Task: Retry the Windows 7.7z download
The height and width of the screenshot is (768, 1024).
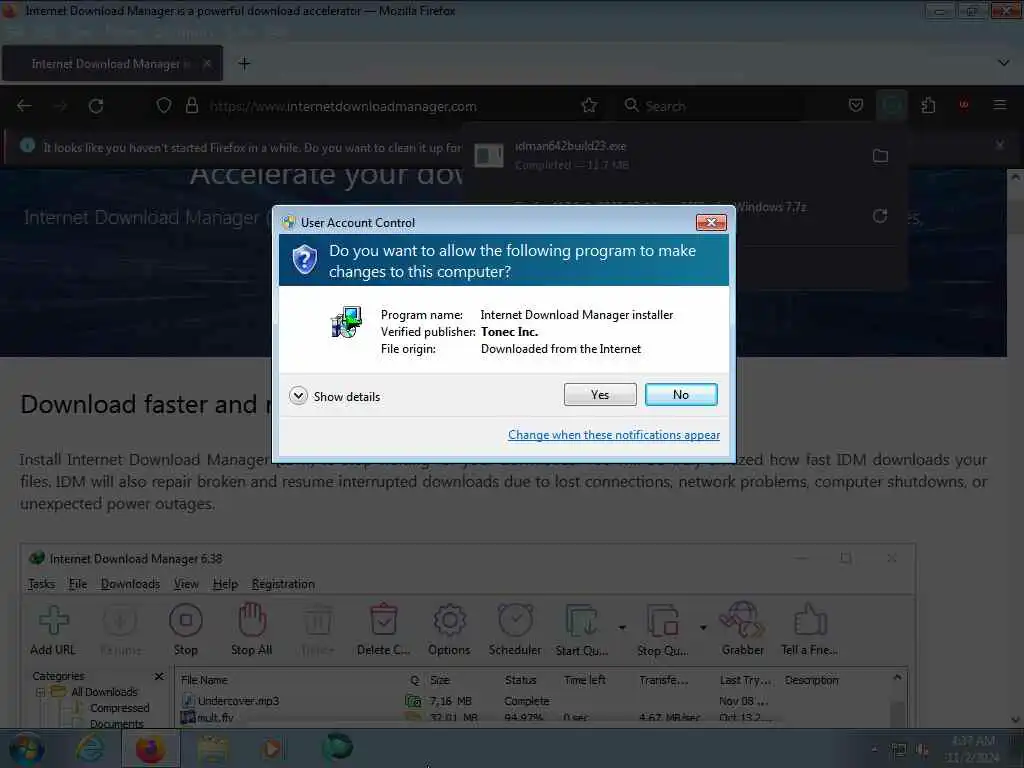Action: click(880, 216)
